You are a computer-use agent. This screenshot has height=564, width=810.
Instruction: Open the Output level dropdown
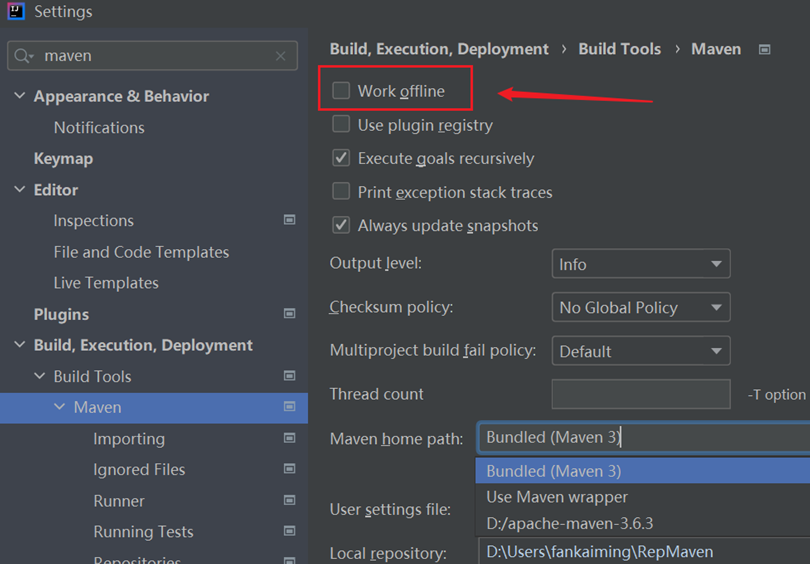coord(640,264)
